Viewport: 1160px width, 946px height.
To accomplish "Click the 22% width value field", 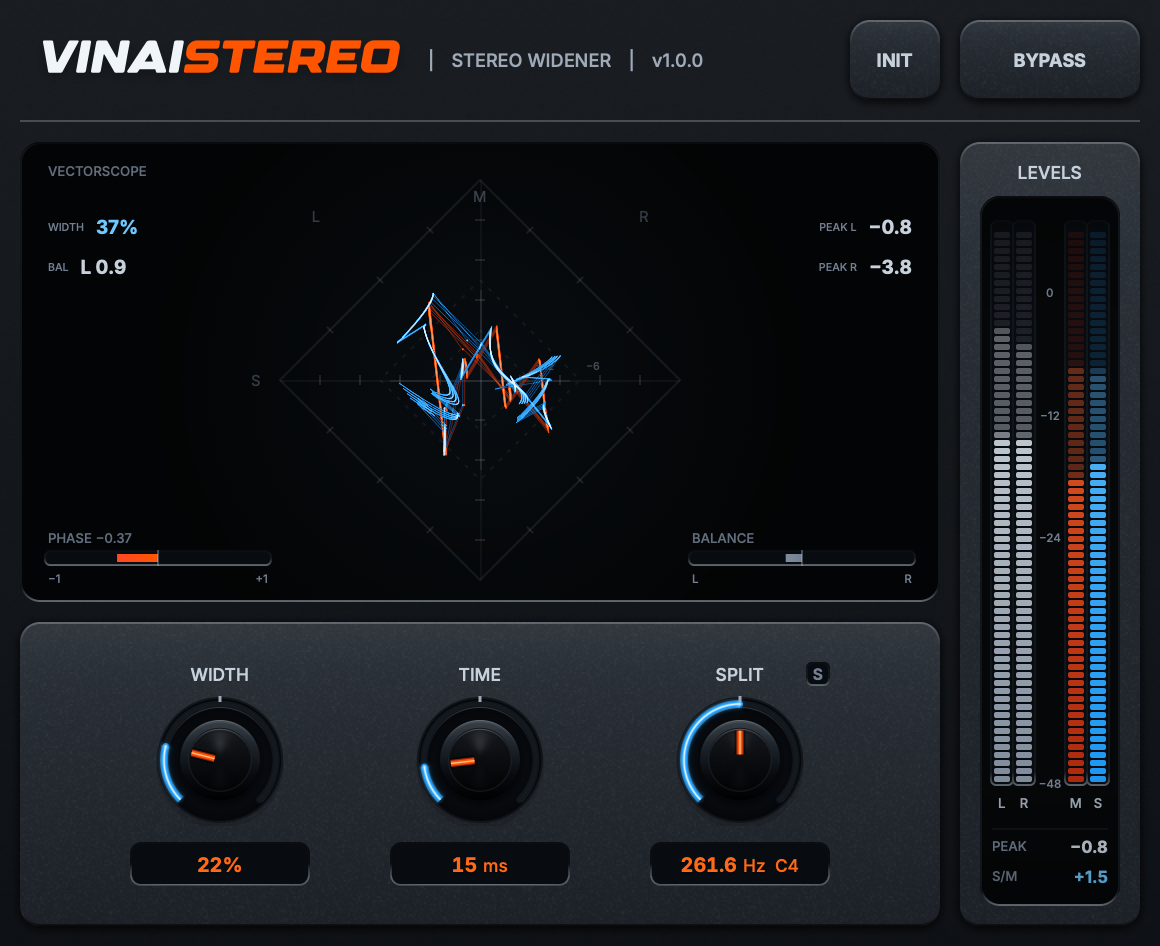I will 220,864.
